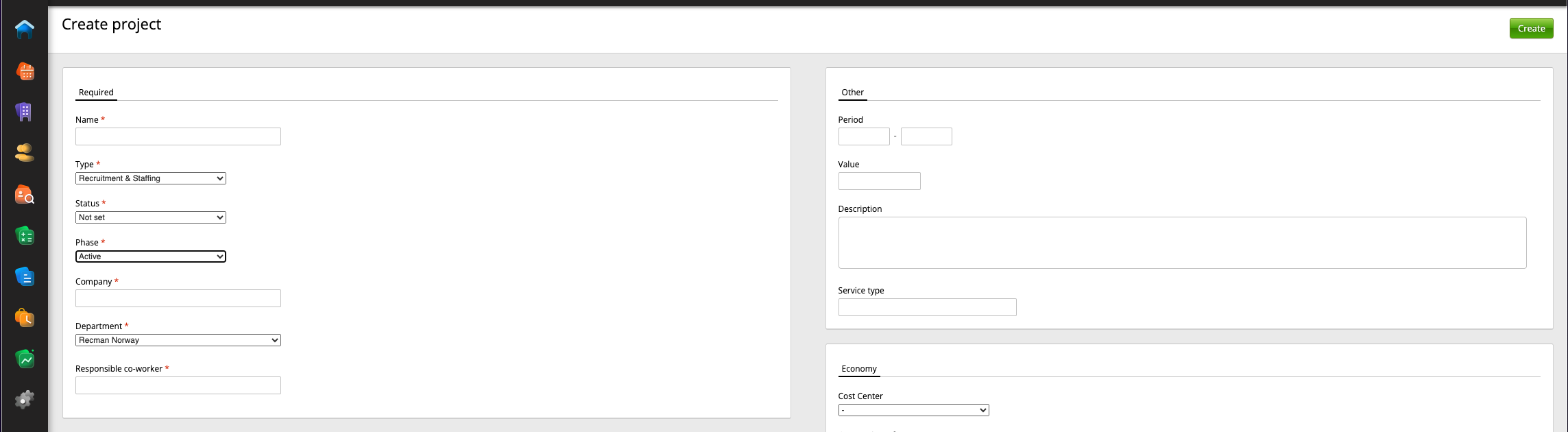
Task: Open the green calculator icon
Action: (25, 236)
